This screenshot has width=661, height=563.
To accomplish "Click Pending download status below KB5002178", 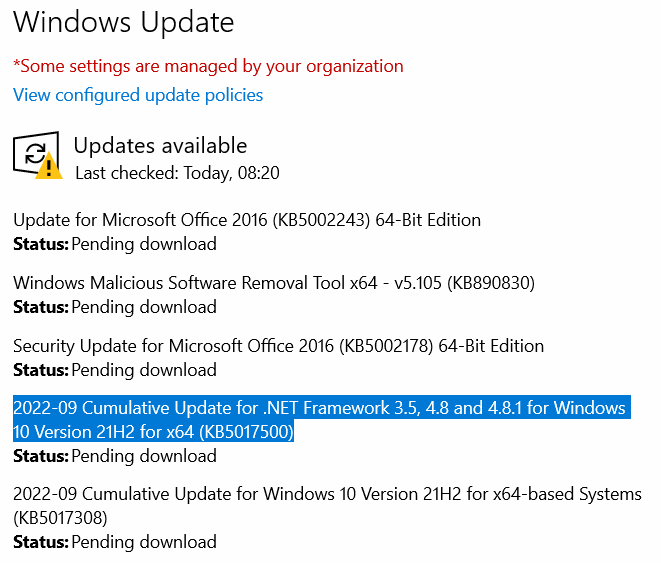I will 144,370.
